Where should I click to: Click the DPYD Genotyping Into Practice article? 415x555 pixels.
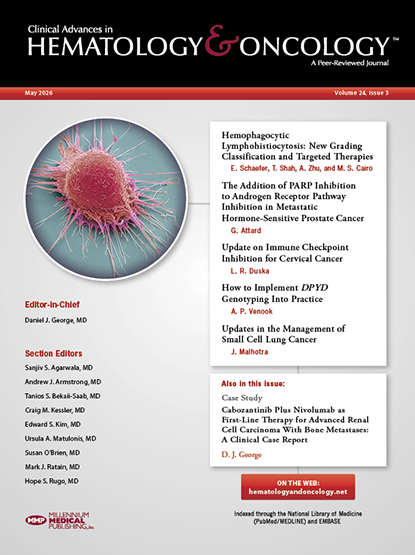pos(274,293)
